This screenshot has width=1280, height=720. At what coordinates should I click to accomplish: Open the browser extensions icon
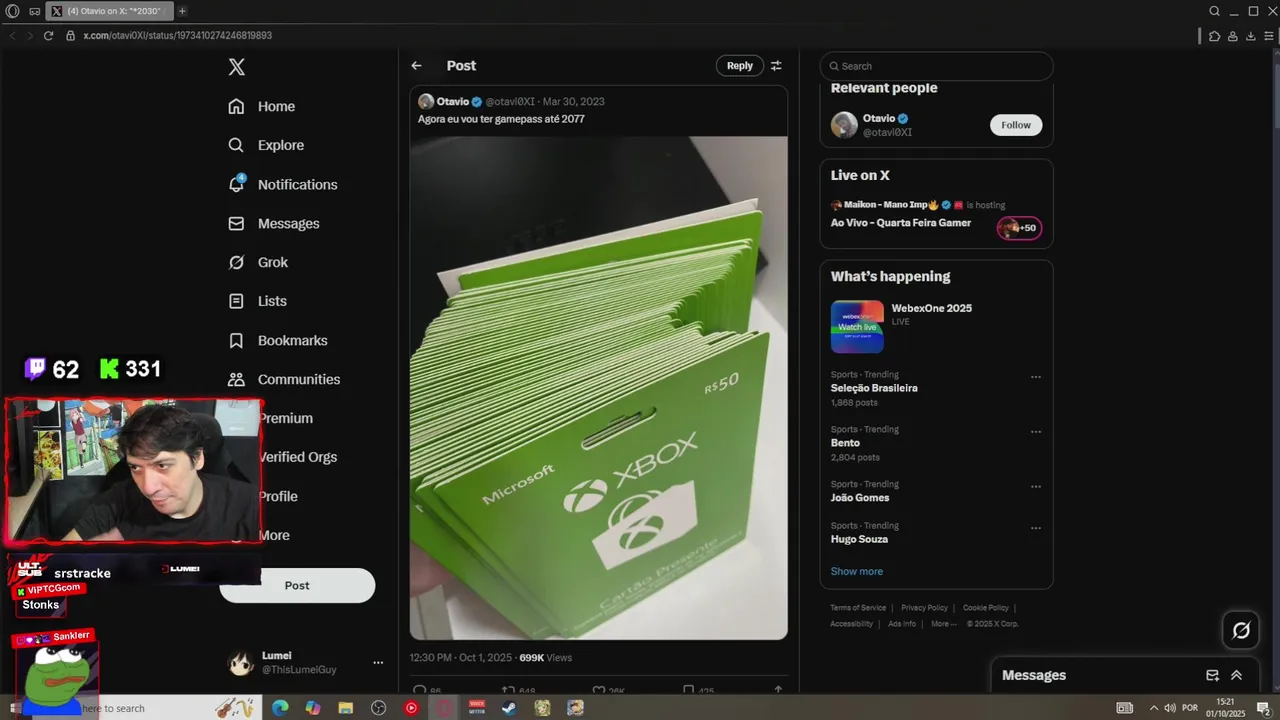tap(1214, 35)
